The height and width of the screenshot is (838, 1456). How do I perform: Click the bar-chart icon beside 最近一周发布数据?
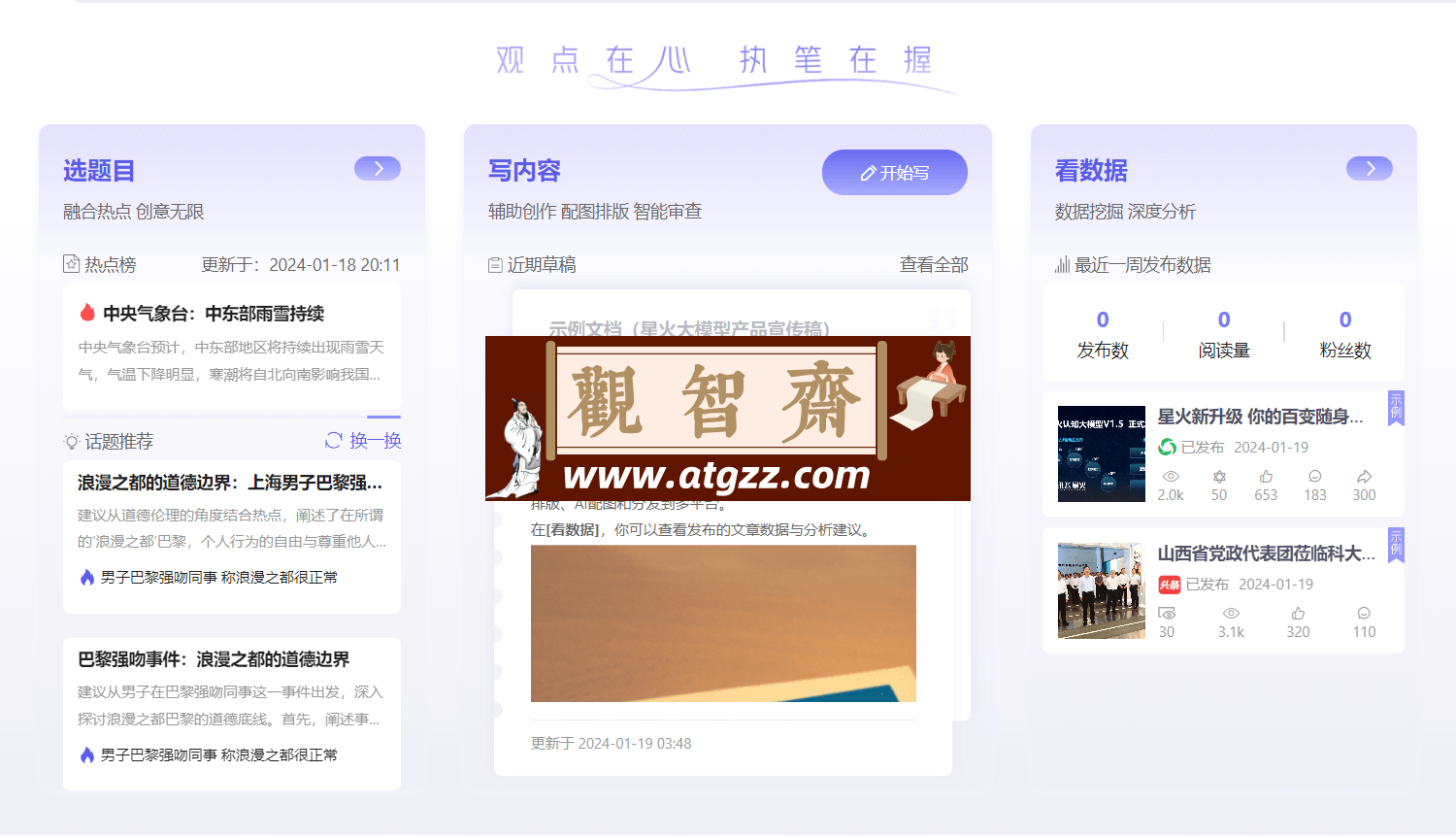pyautogui.click(x=1062, y=264)
